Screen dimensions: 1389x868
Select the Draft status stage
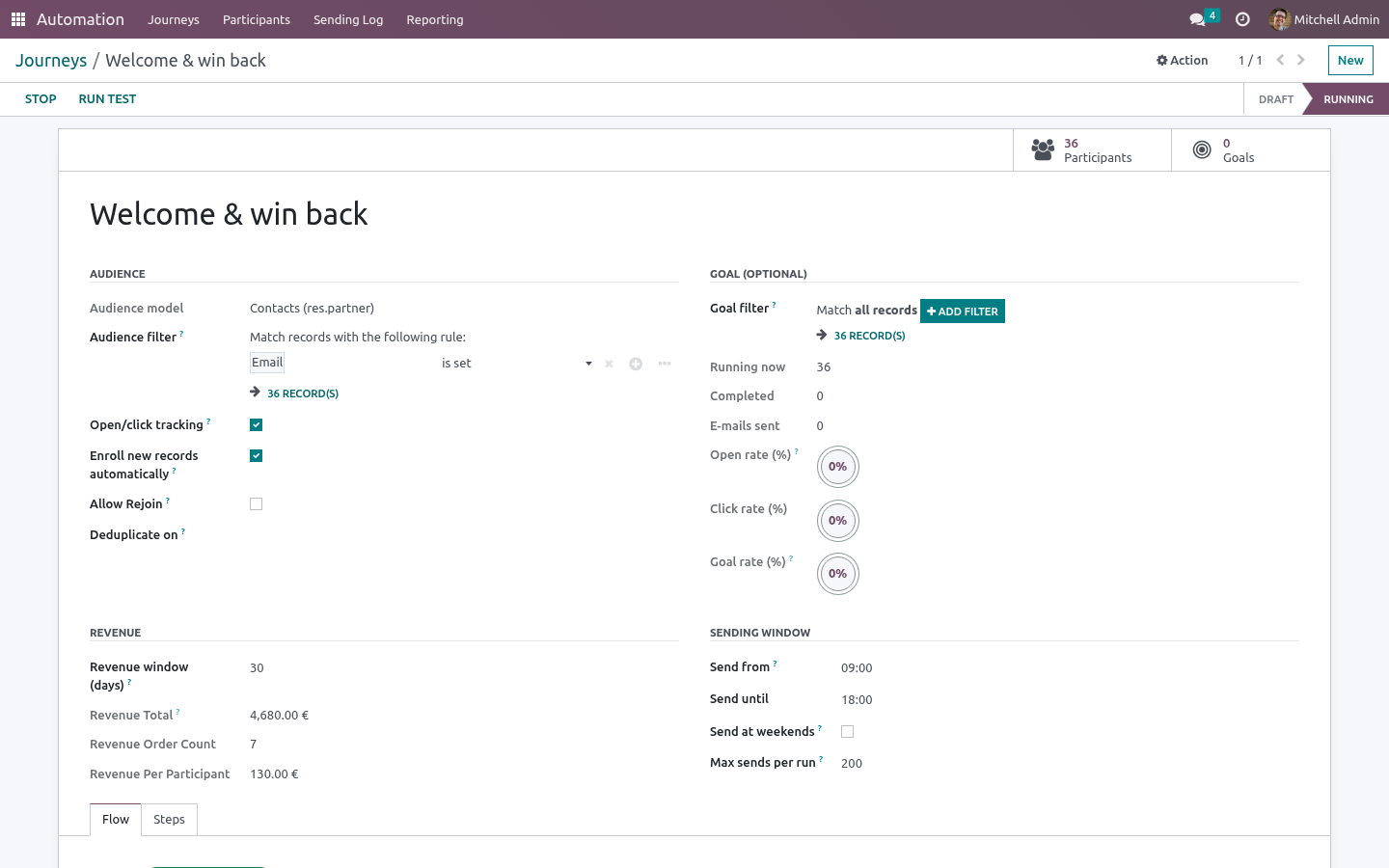(1275, 99)
